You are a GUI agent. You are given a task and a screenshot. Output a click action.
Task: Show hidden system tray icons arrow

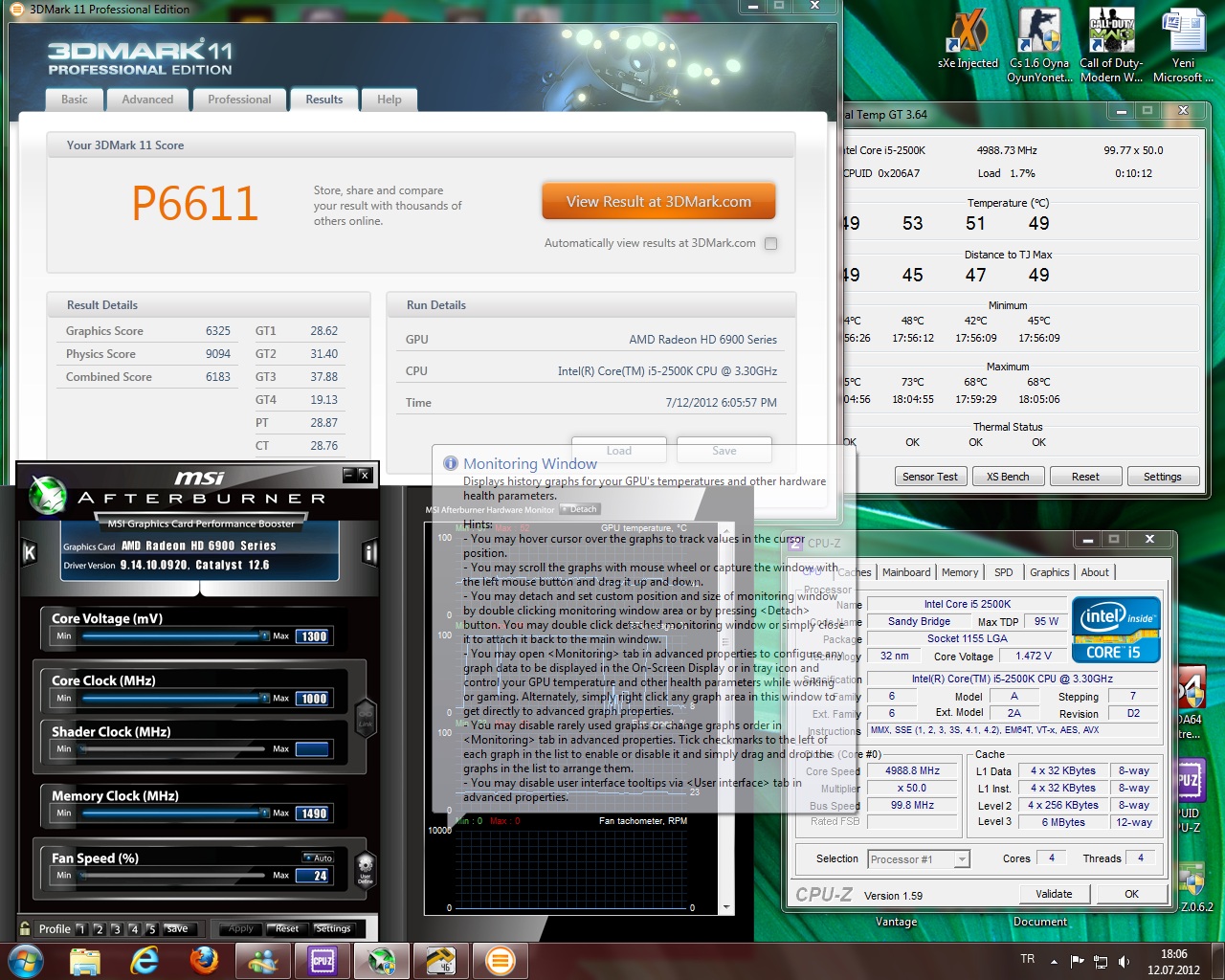(x=1054, y=961)
